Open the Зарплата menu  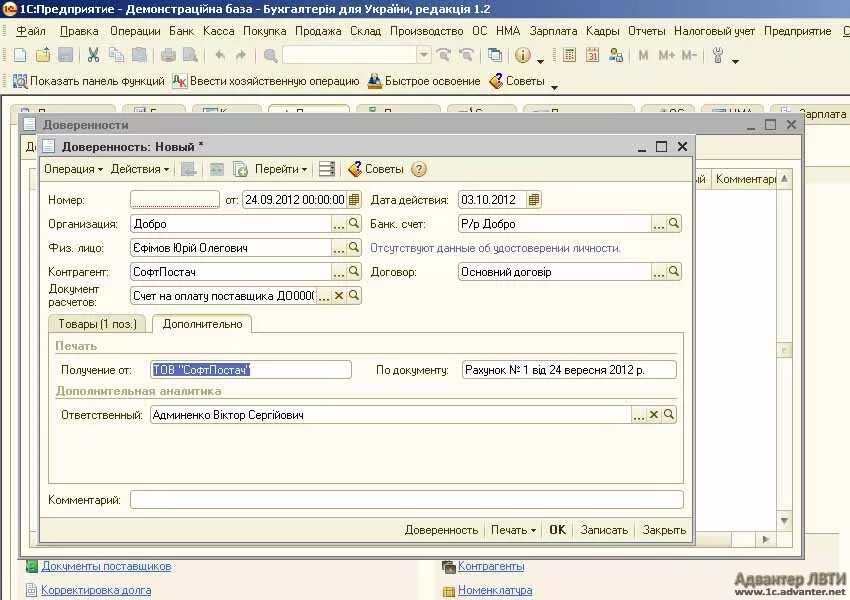(553, 31)
